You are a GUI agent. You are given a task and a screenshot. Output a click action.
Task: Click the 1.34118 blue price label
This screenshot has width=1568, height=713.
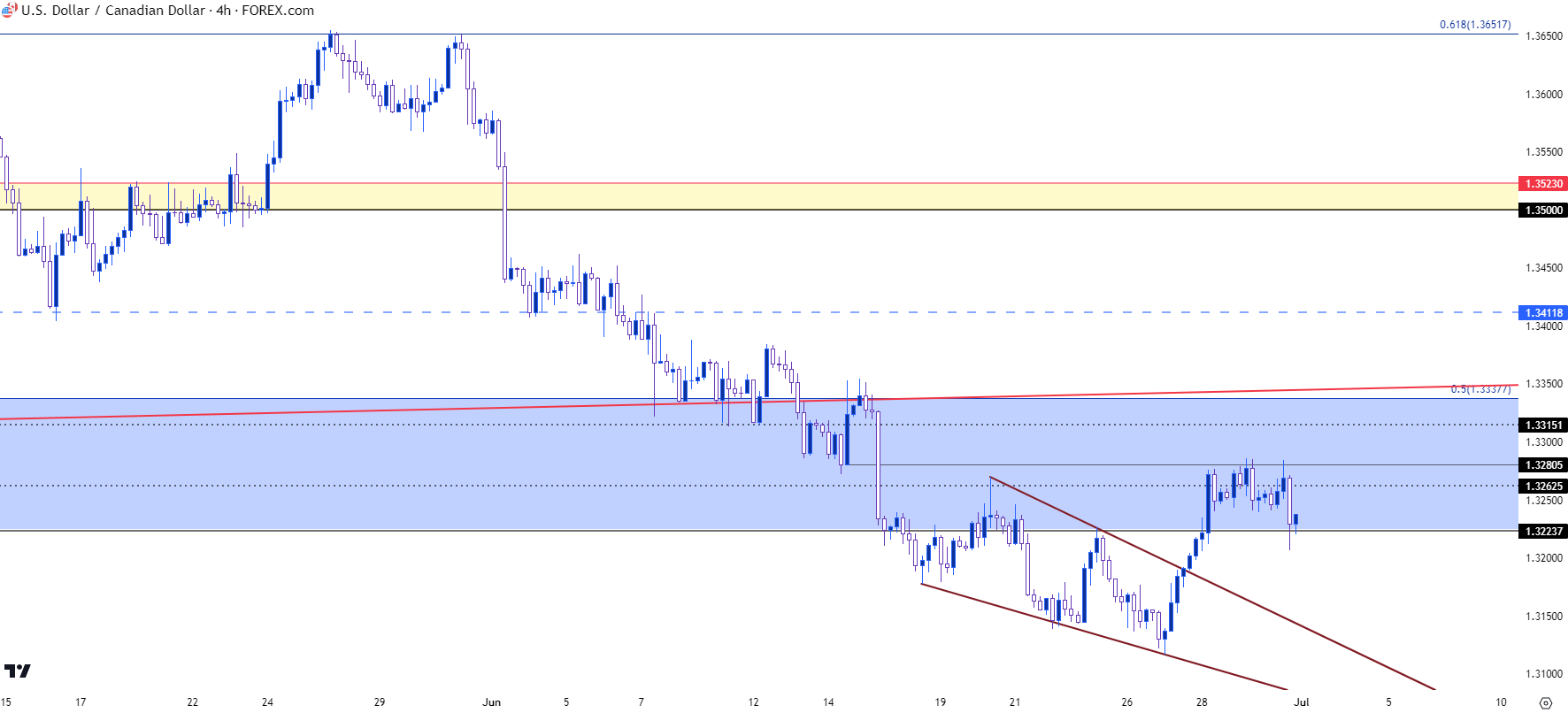click(x=1543, y=313)
